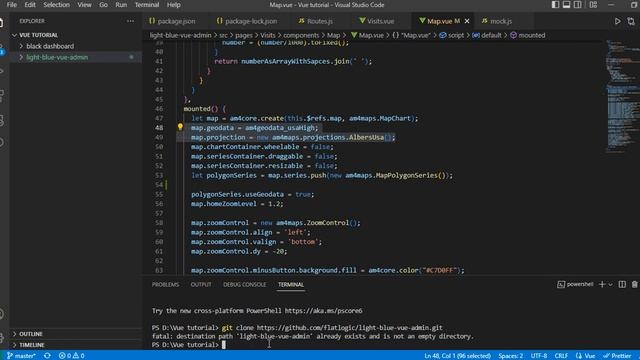Open the Help menu

click(173, 5)
